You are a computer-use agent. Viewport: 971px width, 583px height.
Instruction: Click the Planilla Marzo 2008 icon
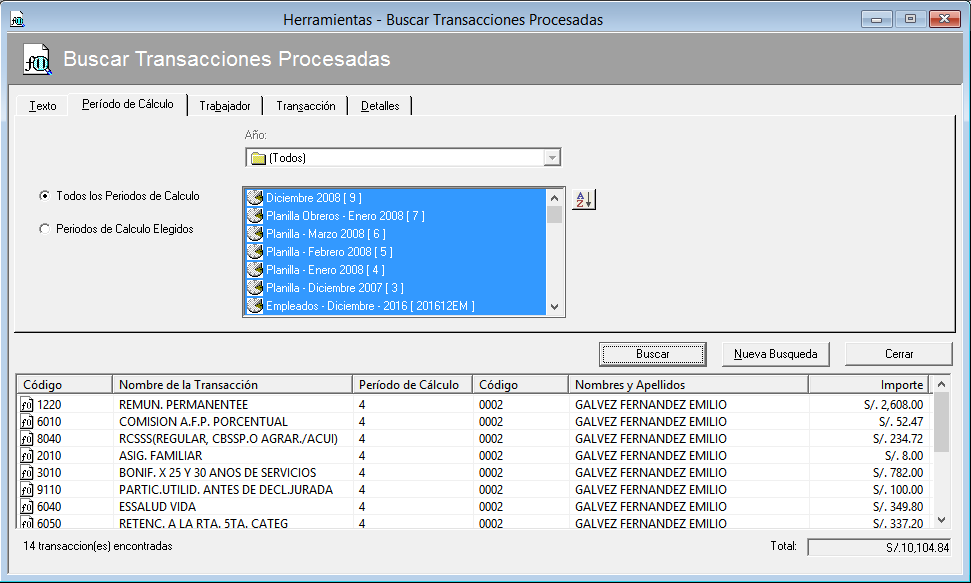tap(254, 234)
